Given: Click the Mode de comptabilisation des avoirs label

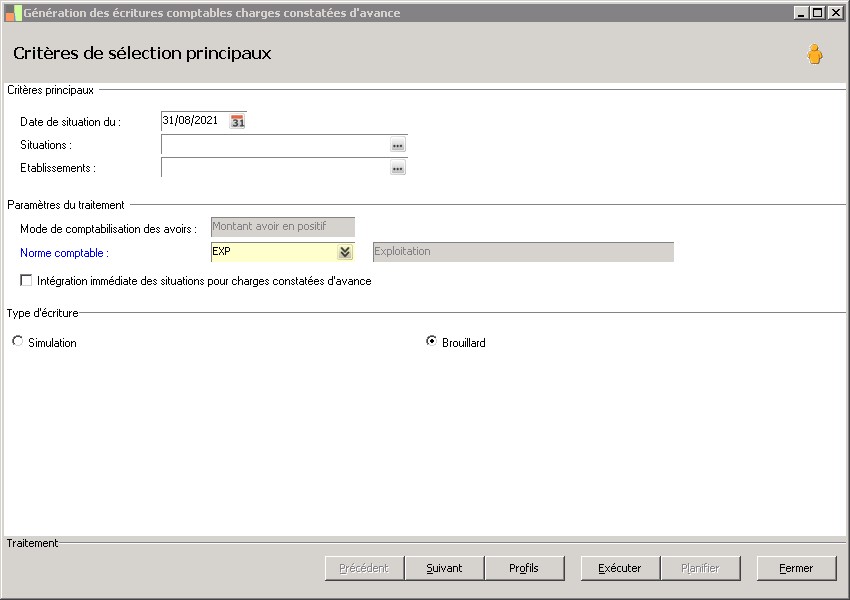Looking at the screenshot, I should (x=108, y=229).
